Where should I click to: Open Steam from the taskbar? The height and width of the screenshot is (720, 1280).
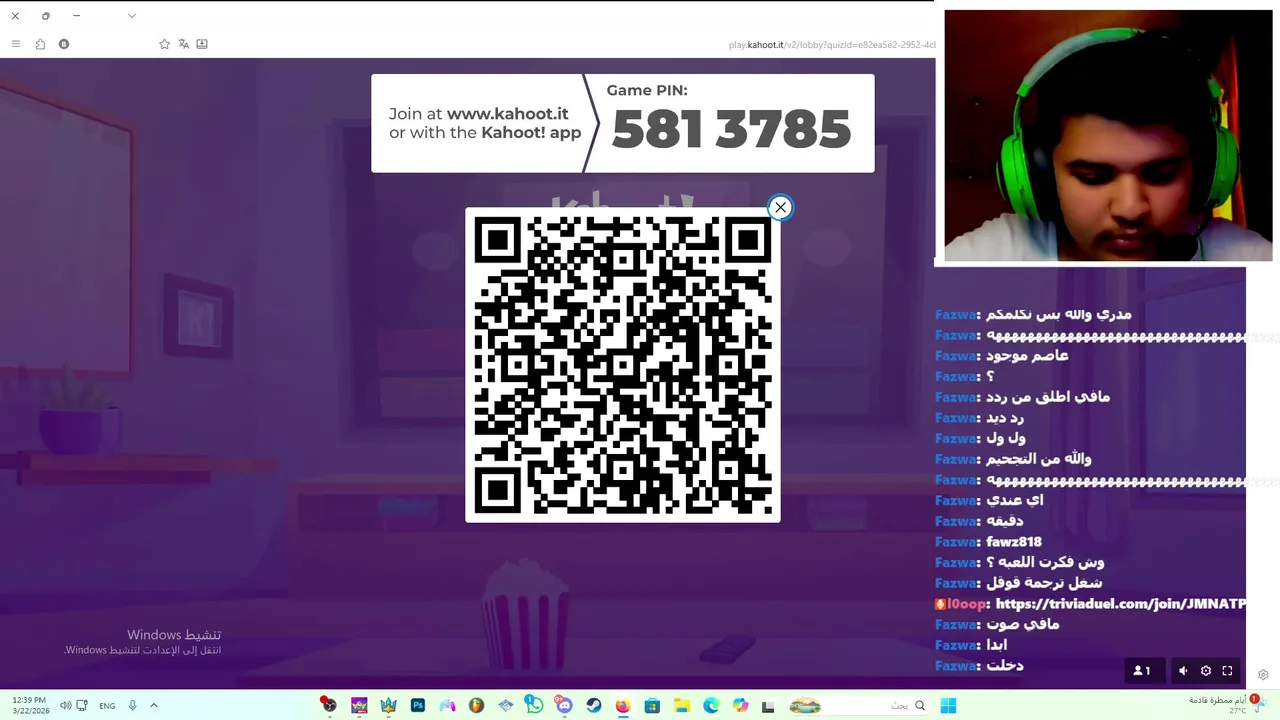coord(593,705)
